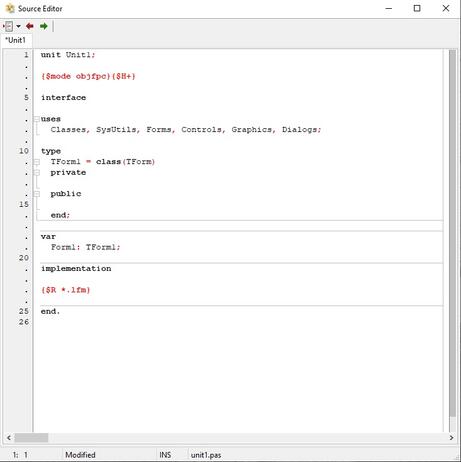461x462 pixels.
Task: Click the green Jump Forward arrow icon
Action: [x=44, y=26]
